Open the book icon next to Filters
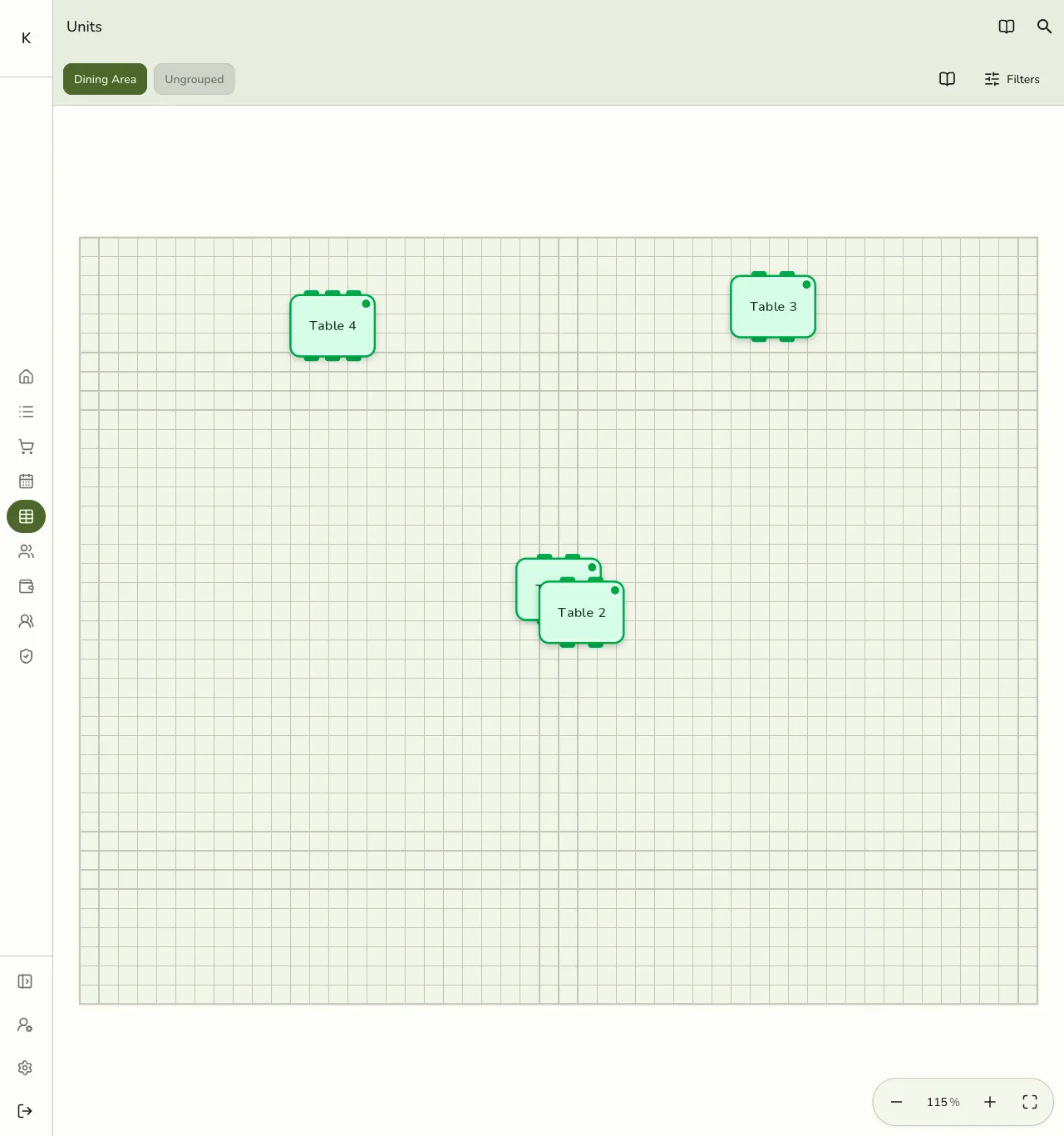This screenshot has height=1136, width=1064. (947, 79)
